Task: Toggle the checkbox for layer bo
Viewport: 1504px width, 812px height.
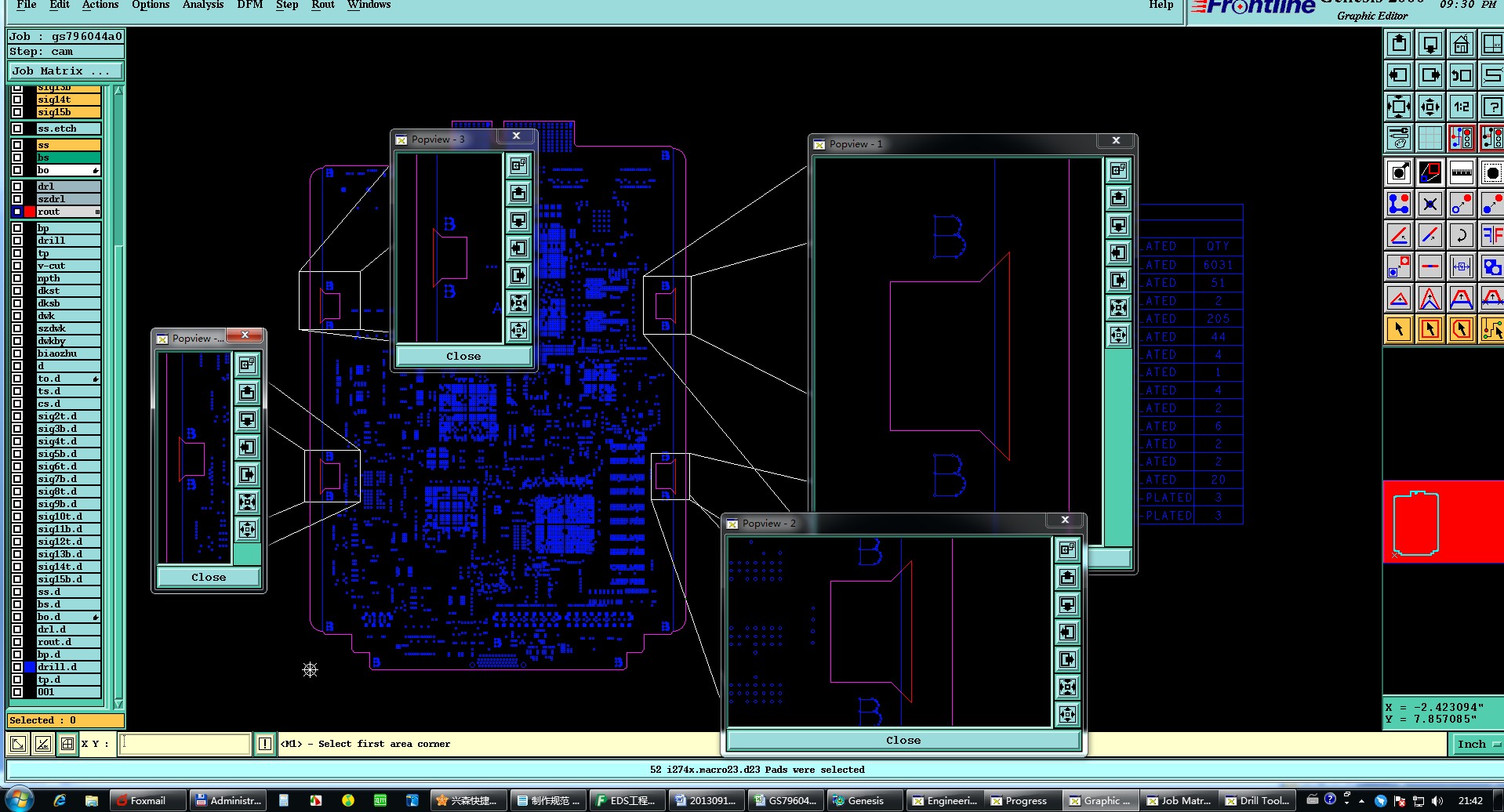Action: (17, 170)
